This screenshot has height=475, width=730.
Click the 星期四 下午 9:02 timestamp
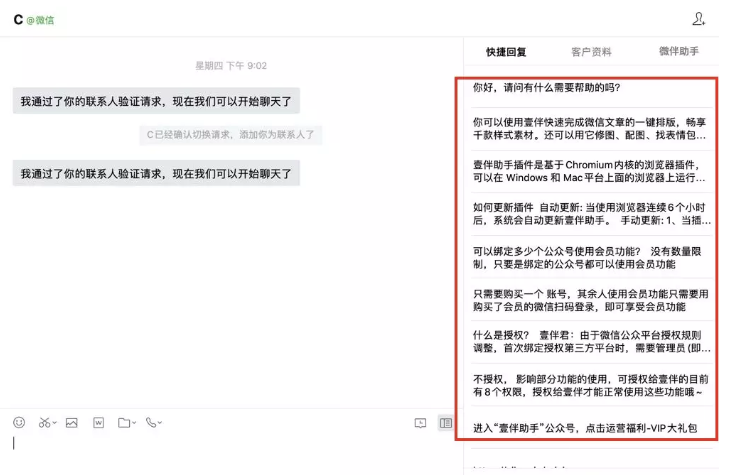pos(231,66)
